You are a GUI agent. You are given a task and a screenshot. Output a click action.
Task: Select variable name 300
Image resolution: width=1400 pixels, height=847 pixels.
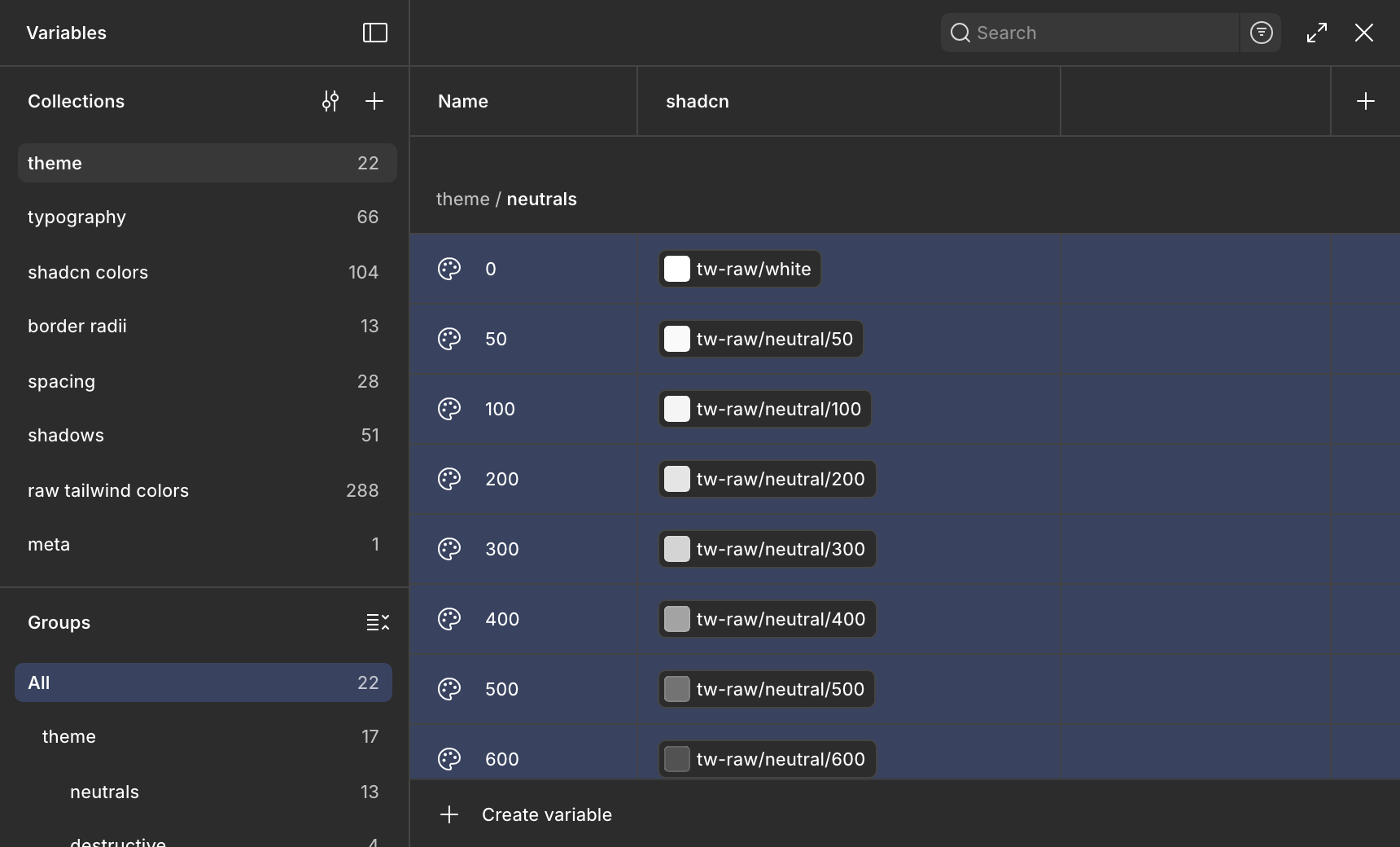click(501, 549)
